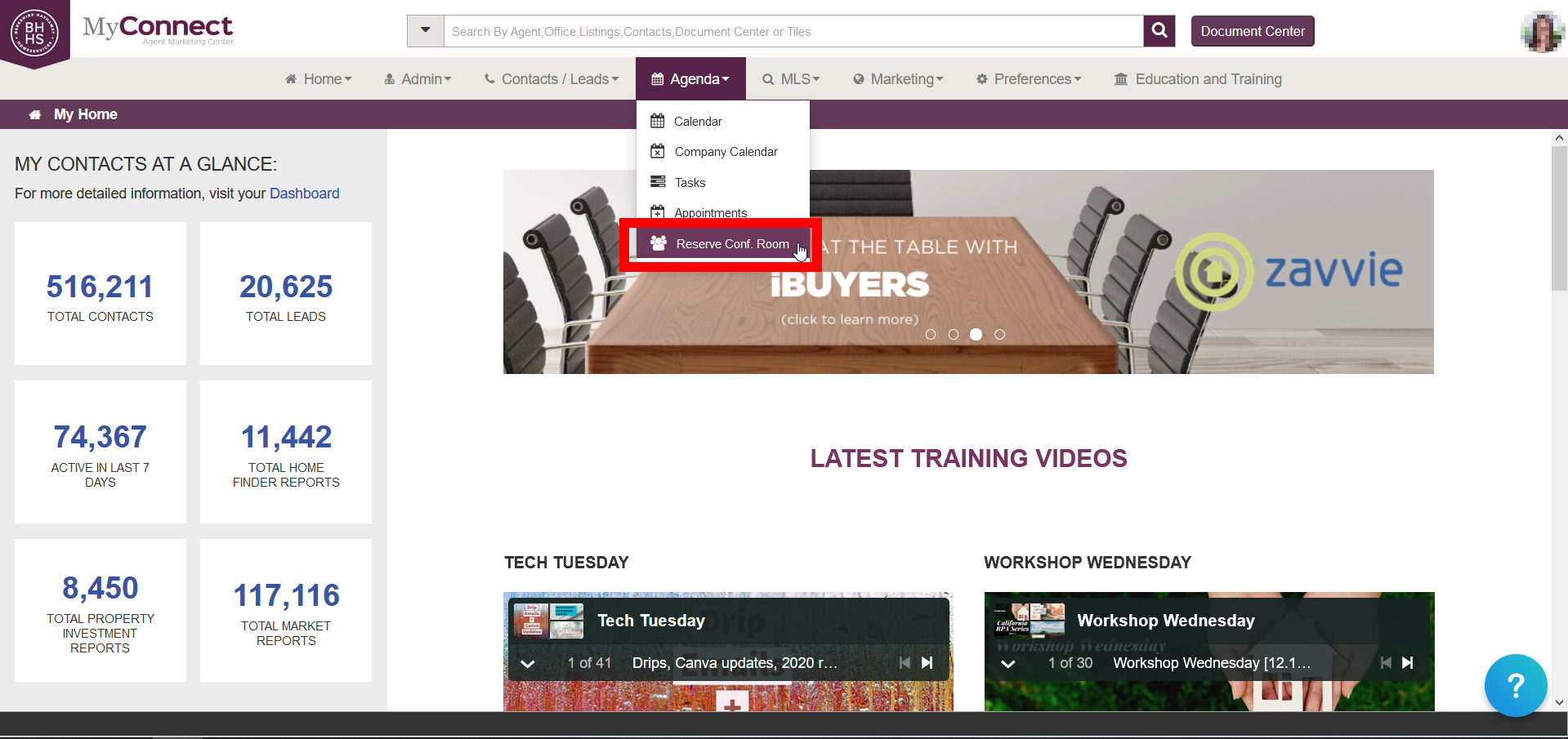1568x739 pixels.
Task: Click the Tech Tuesday playlist thumbnail icon
Action: tap(548, 621)
